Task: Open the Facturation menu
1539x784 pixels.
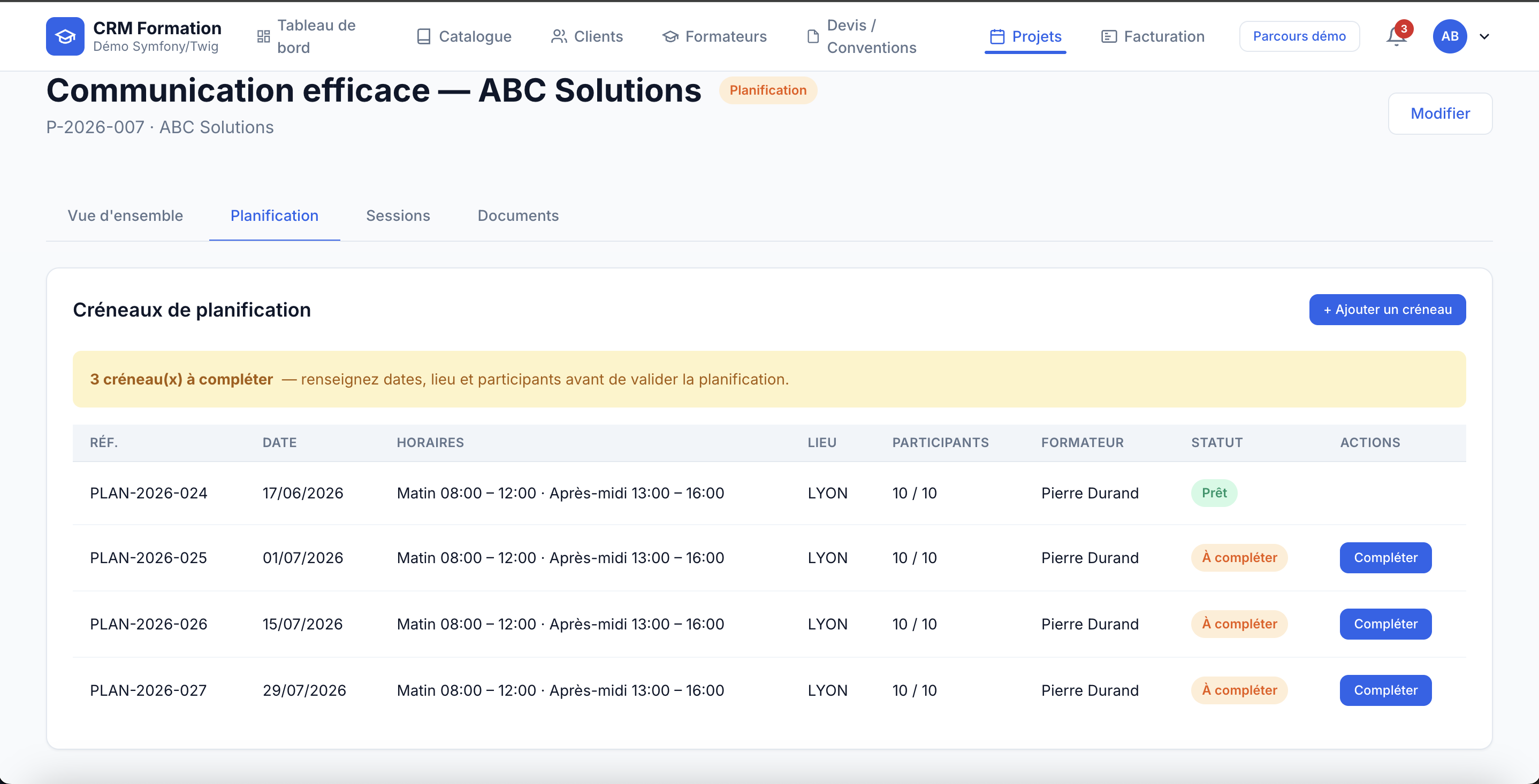Action: click(x=1153, y=36)
